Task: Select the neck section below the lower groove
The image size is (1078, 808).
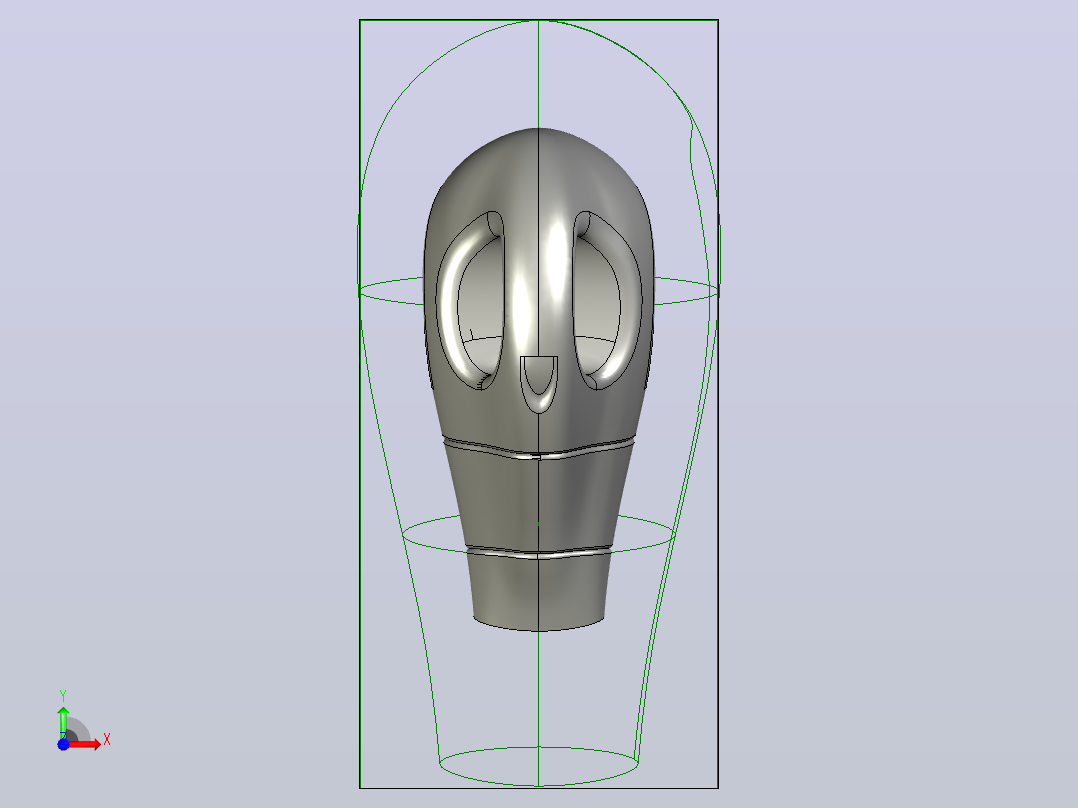Action: tap(538, 591)
